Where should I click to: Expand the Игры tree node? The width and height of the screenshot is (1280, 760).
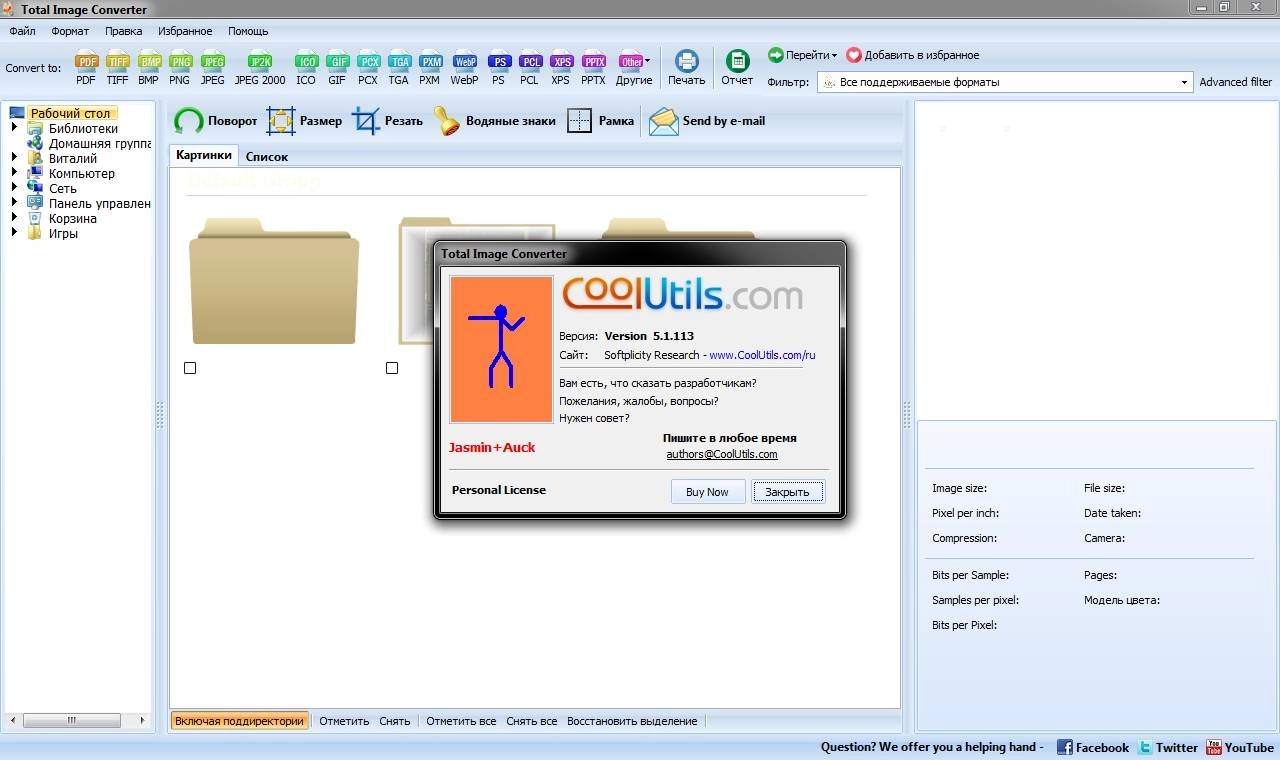15,233
